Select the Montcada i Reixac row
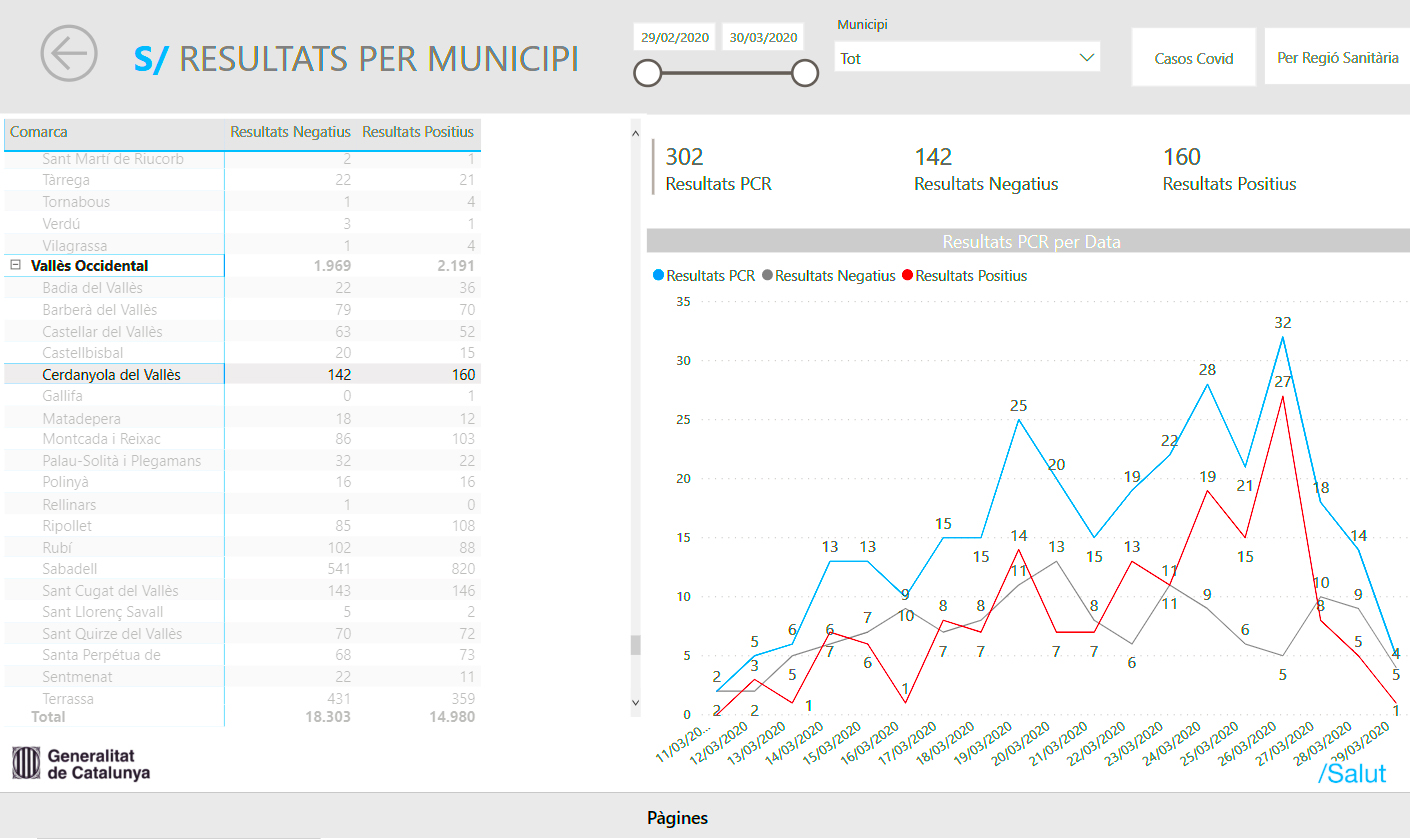 pos(242,439)
